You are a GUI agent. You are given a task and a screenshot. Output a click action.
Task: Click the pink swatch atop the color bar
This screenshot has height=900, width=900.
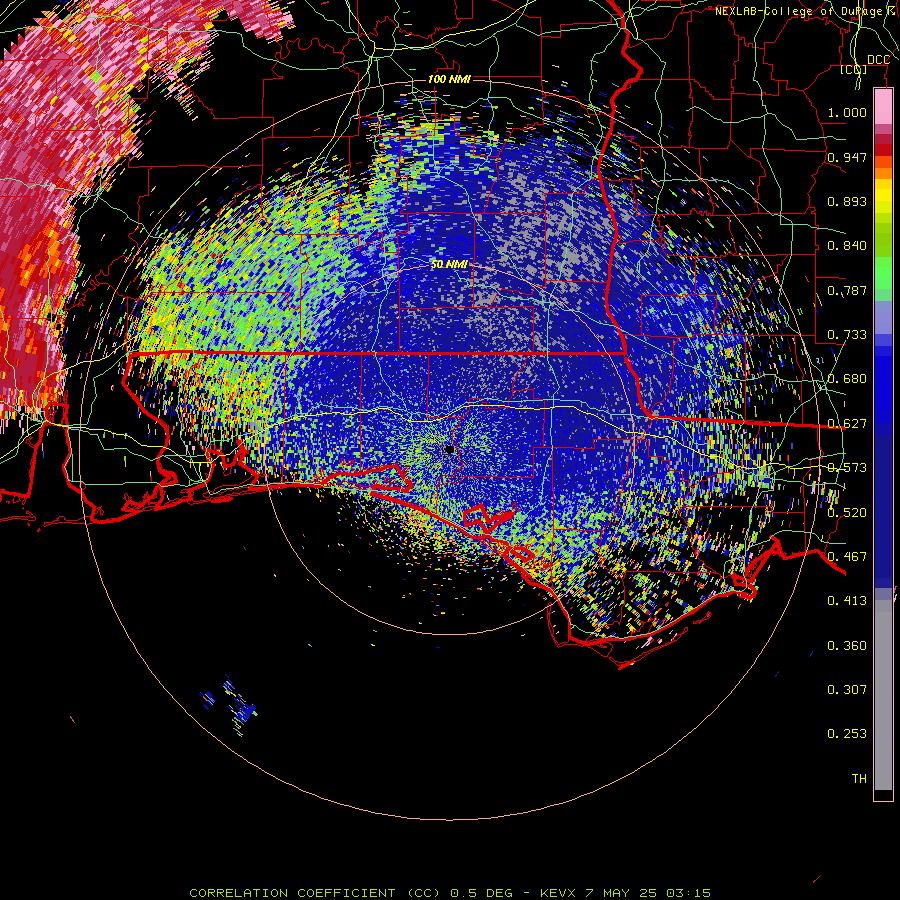(883, 107)
